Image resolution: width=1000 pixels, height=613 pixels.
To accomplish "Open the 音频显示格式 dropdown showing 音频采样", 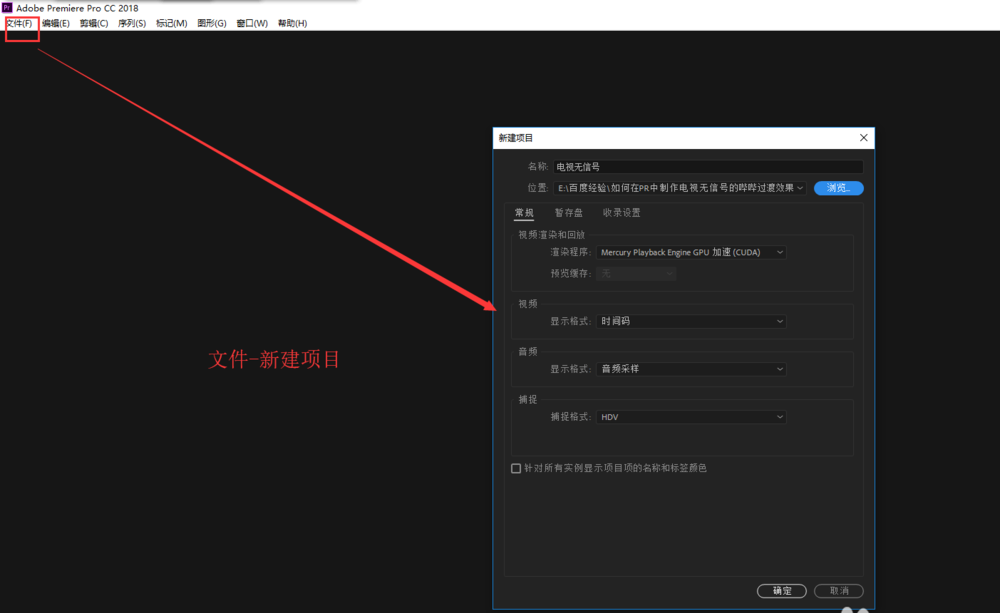I will [x=693, y=369].
